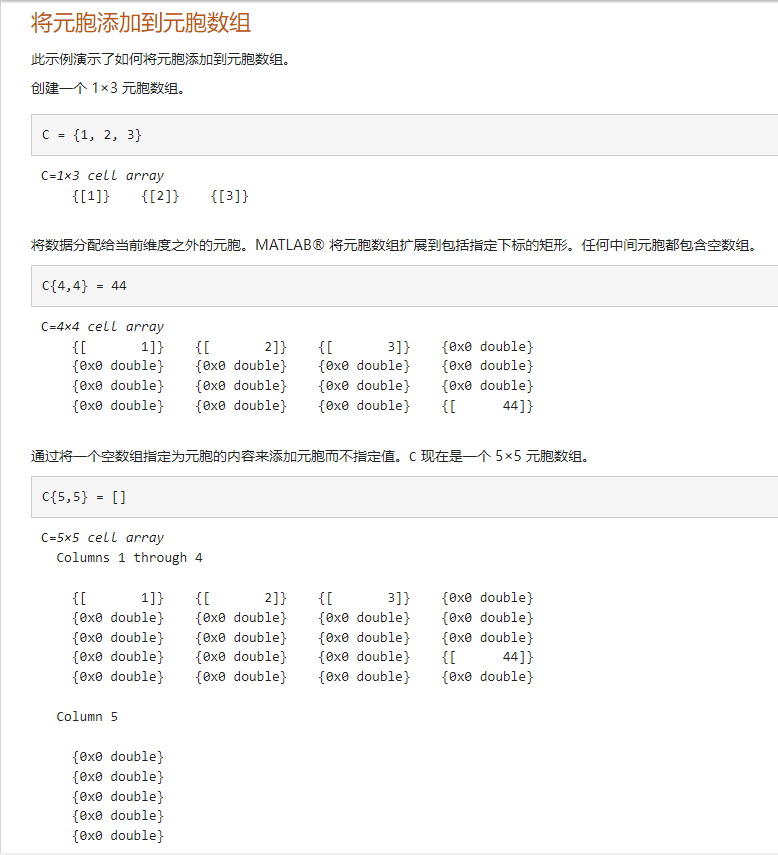Click the code box C{4,4} = 44
The height and width of the screenshot is (855, 778).
tap(405, 286)
